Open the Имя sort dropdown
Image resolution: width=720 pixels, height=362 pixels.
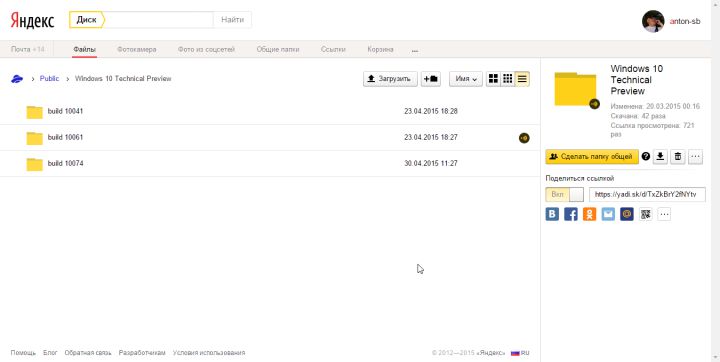[x=466, y=79]
